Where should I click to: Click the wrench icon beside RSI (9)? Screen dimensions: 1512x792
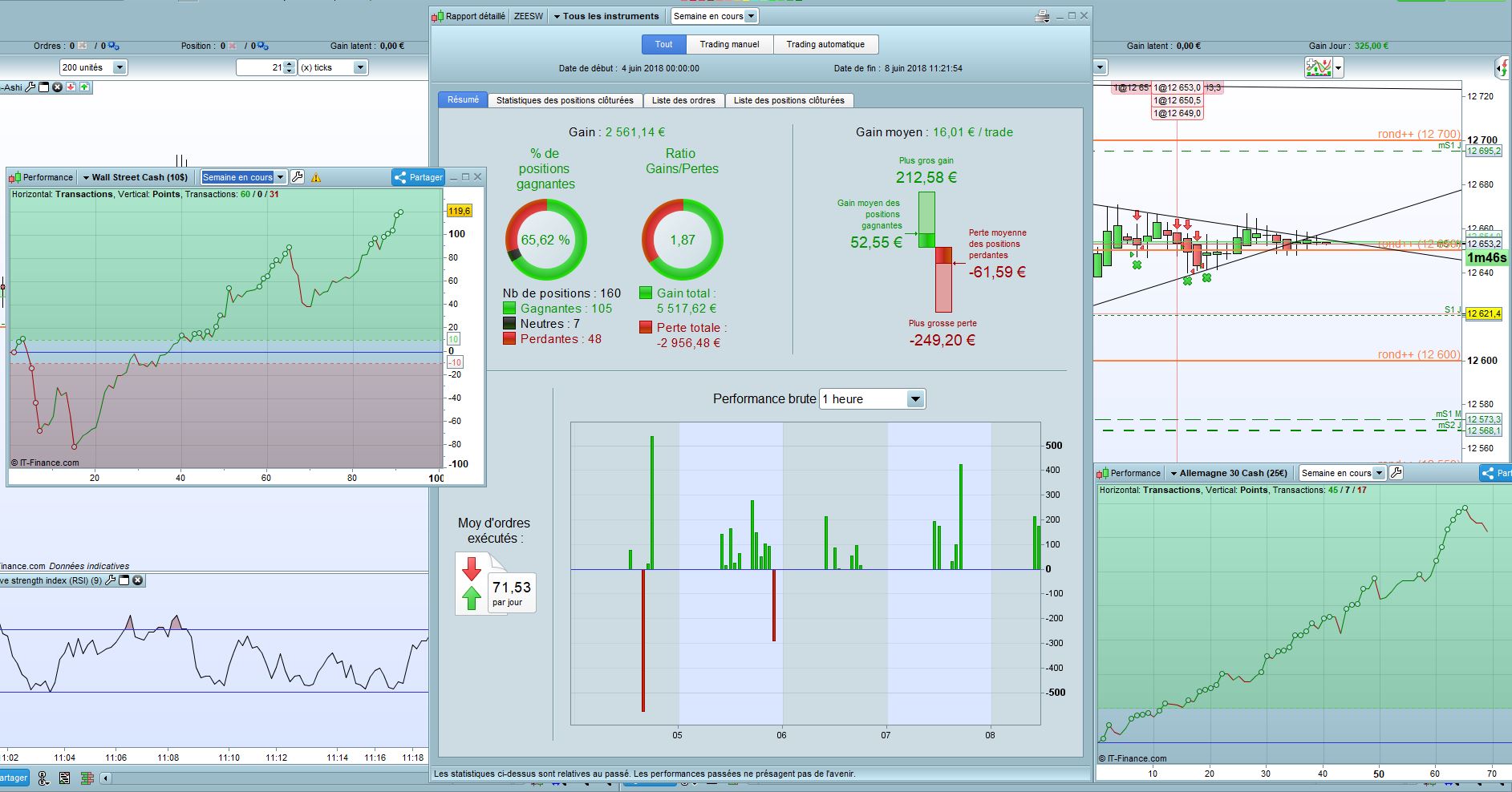111,580
